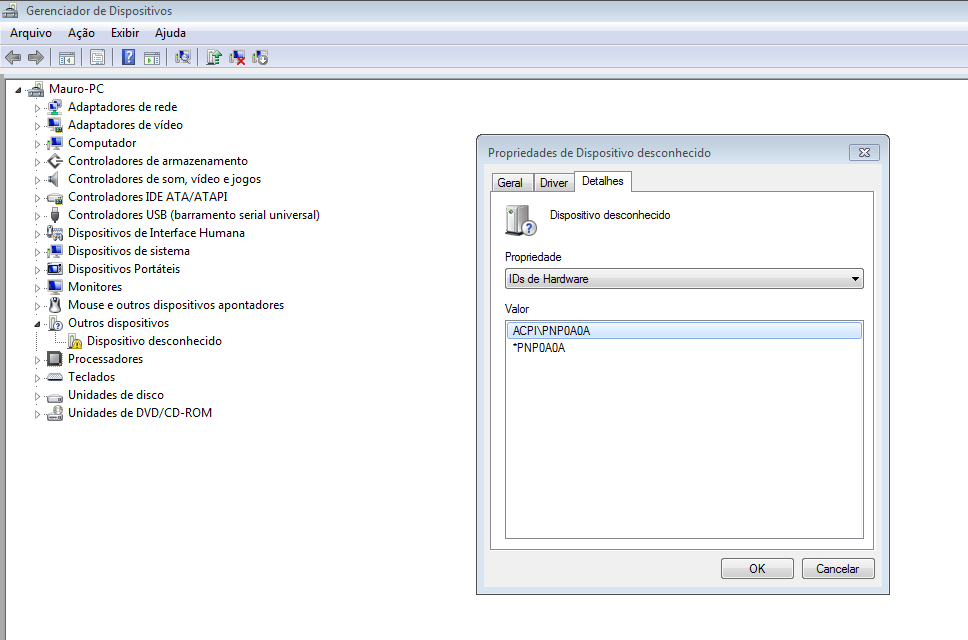Screen dimensions: 968x640
Task: Click the Processadores chip icon
Action: [x=55, y=359]
